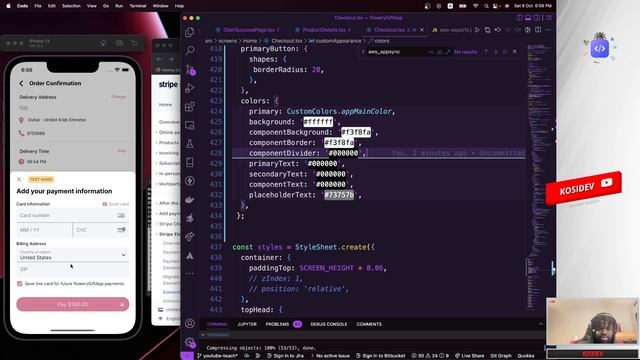Click the ZIP field
640x360 pixels.
(73, 269)
